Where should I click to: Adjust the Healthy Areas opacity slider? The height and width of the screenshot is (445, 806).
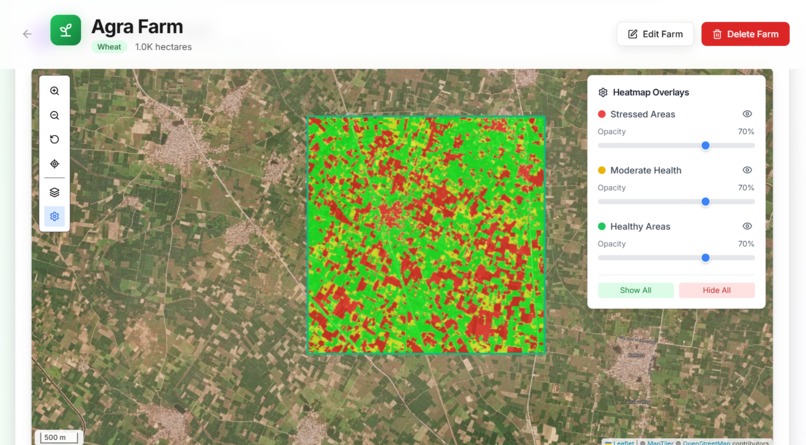click(x=676, y=257)
